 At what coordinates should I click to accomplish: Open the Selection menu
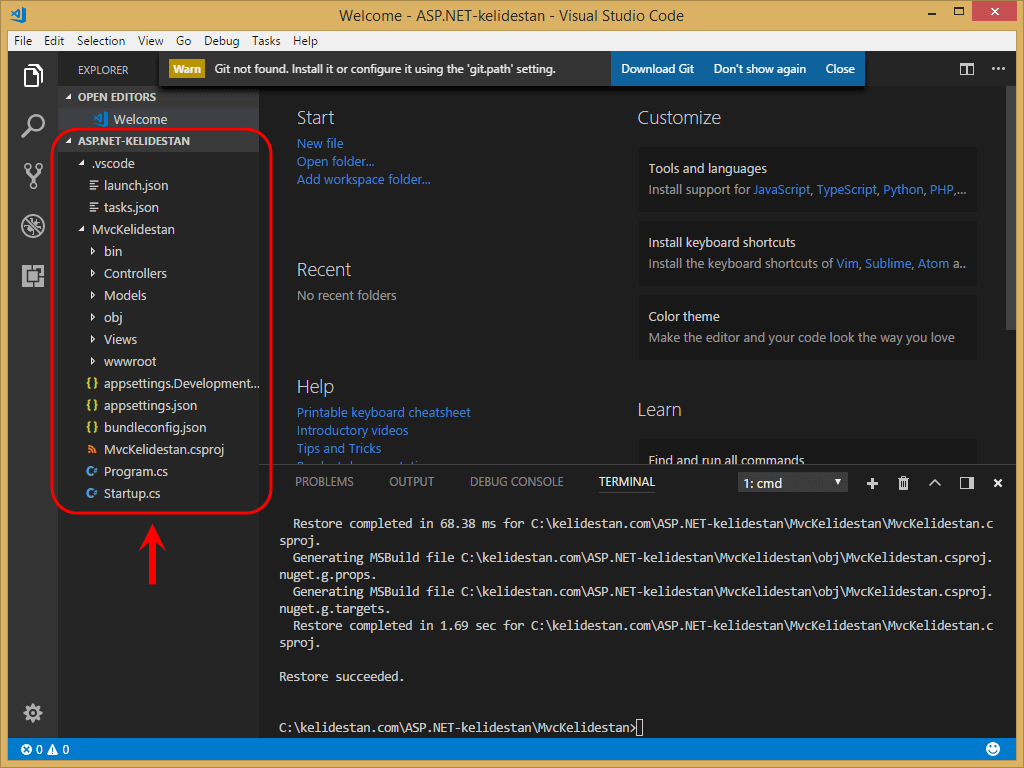point(101,40)
